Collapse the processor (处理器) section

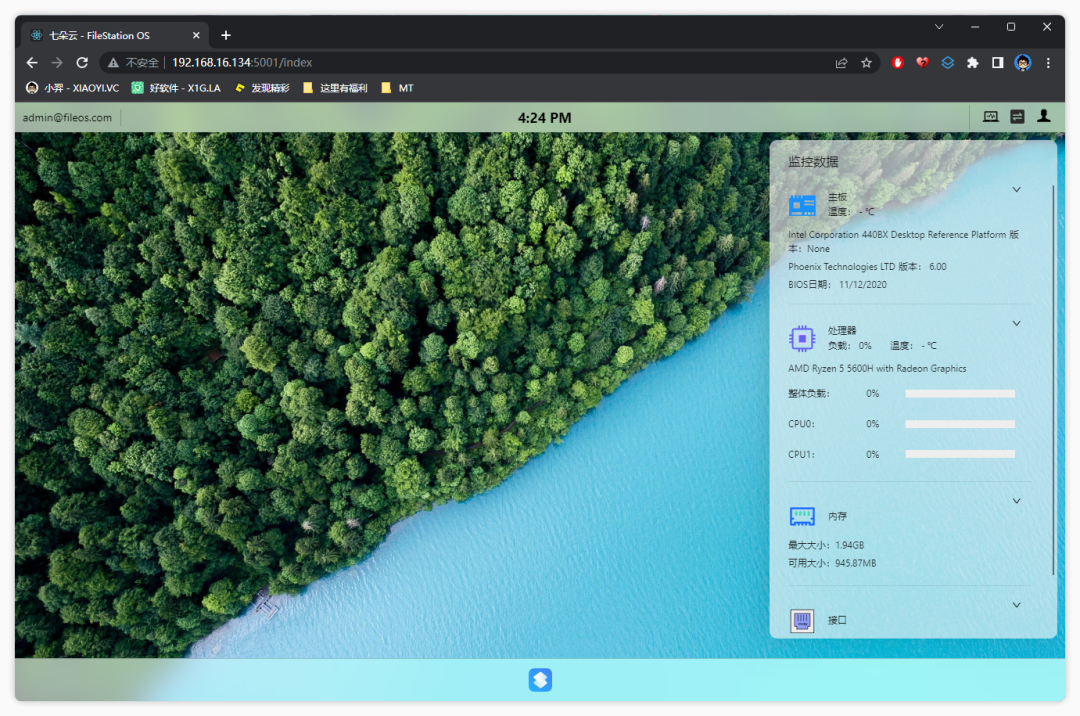[x=1016, y=323]
